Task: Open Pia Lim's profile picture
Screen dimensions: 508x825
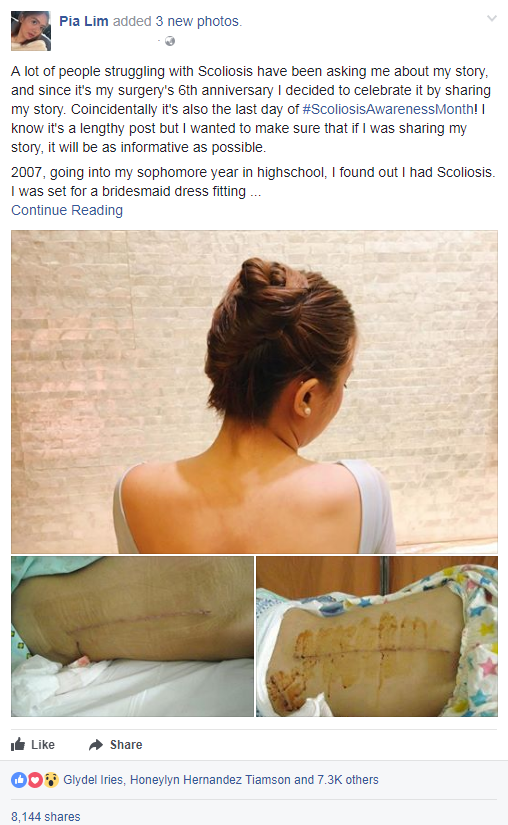Action: [x=31, y=31]
